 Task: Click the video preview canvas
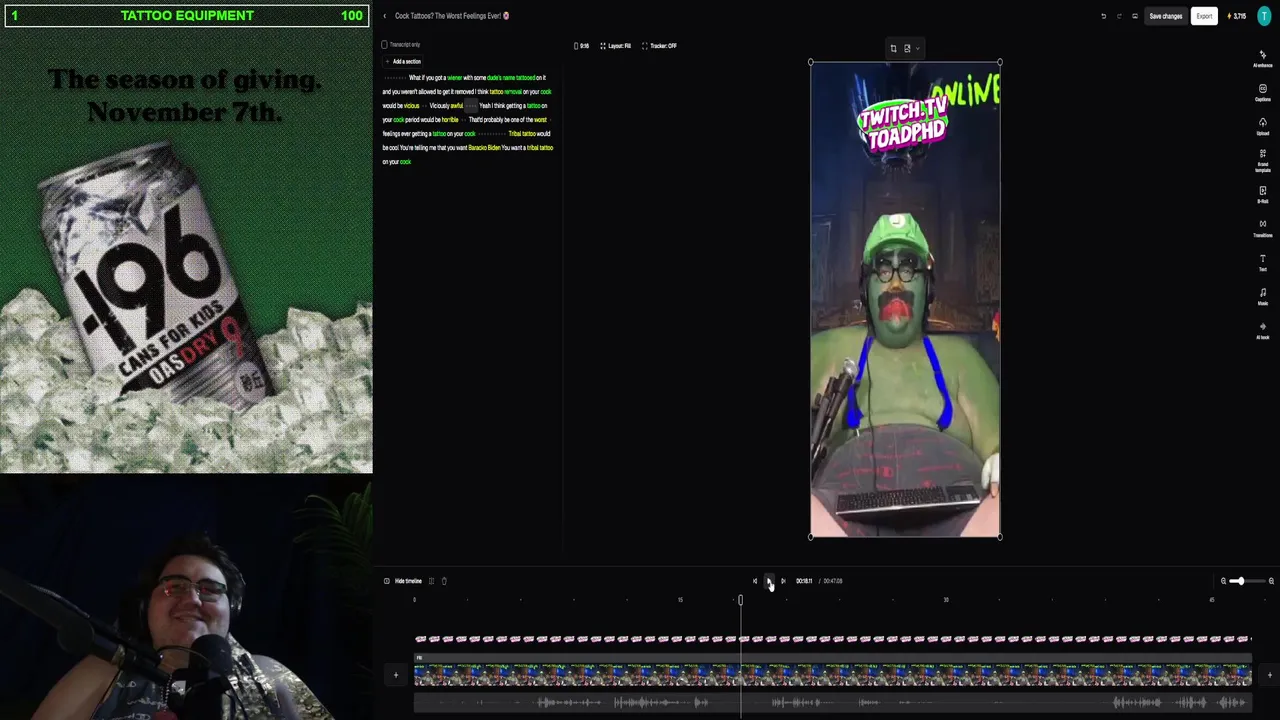point(905,300)
